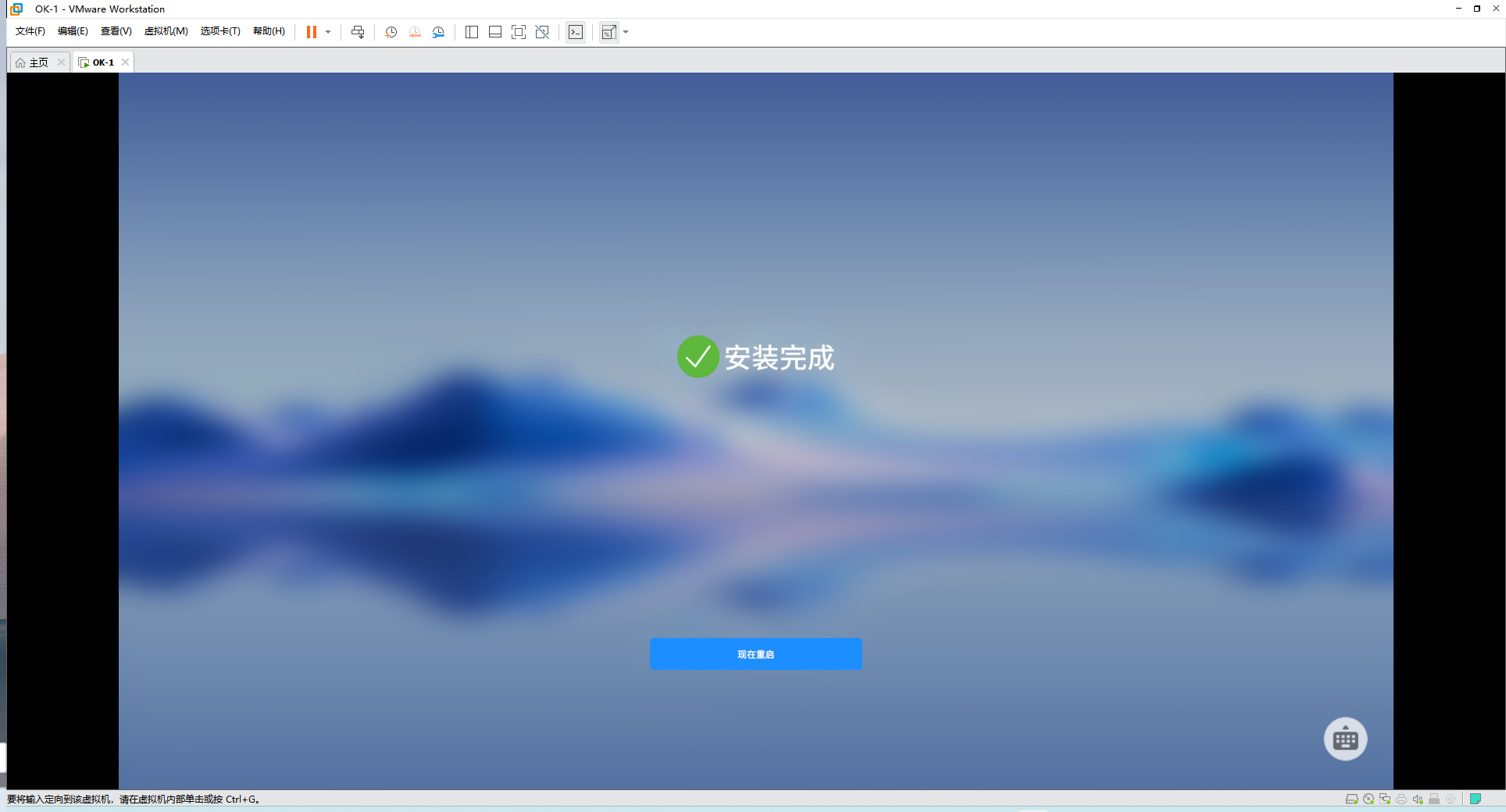Close the OK-1 tab

(125, 62)
